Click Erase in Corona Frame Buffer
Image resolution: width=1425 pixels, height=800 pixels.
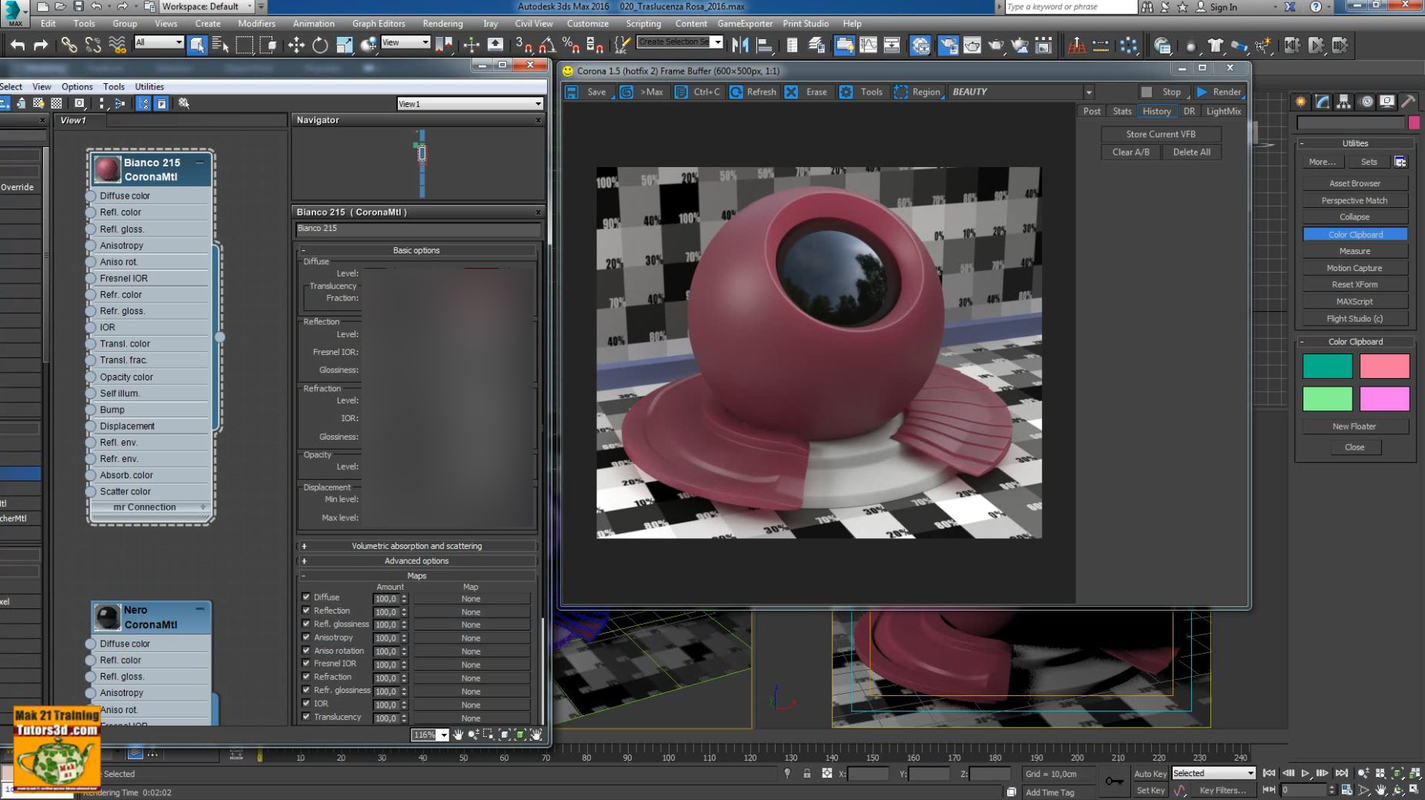click(x=807, y=92)
